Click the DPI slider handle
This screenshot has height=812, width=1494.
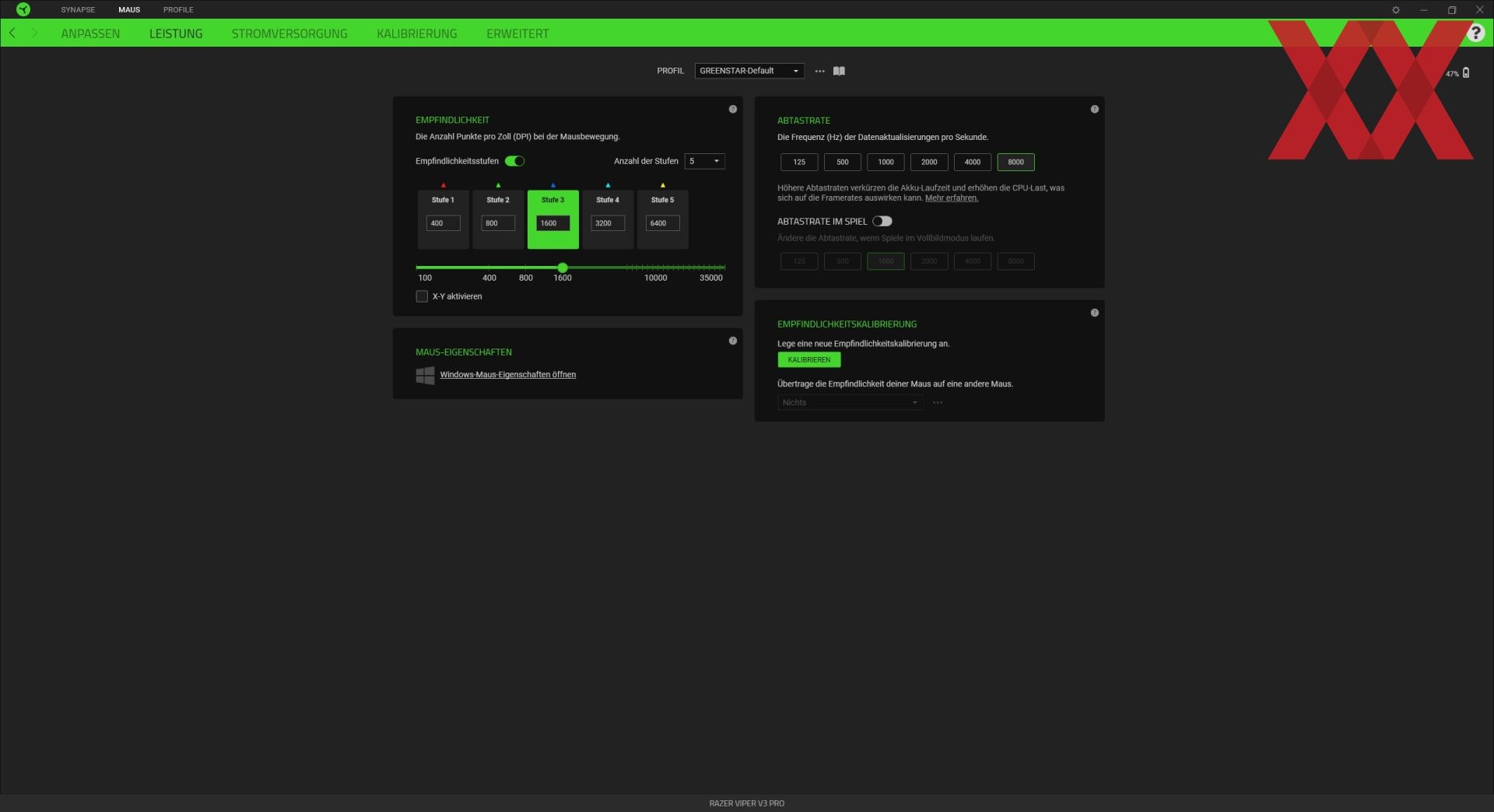tap(563, 268)
